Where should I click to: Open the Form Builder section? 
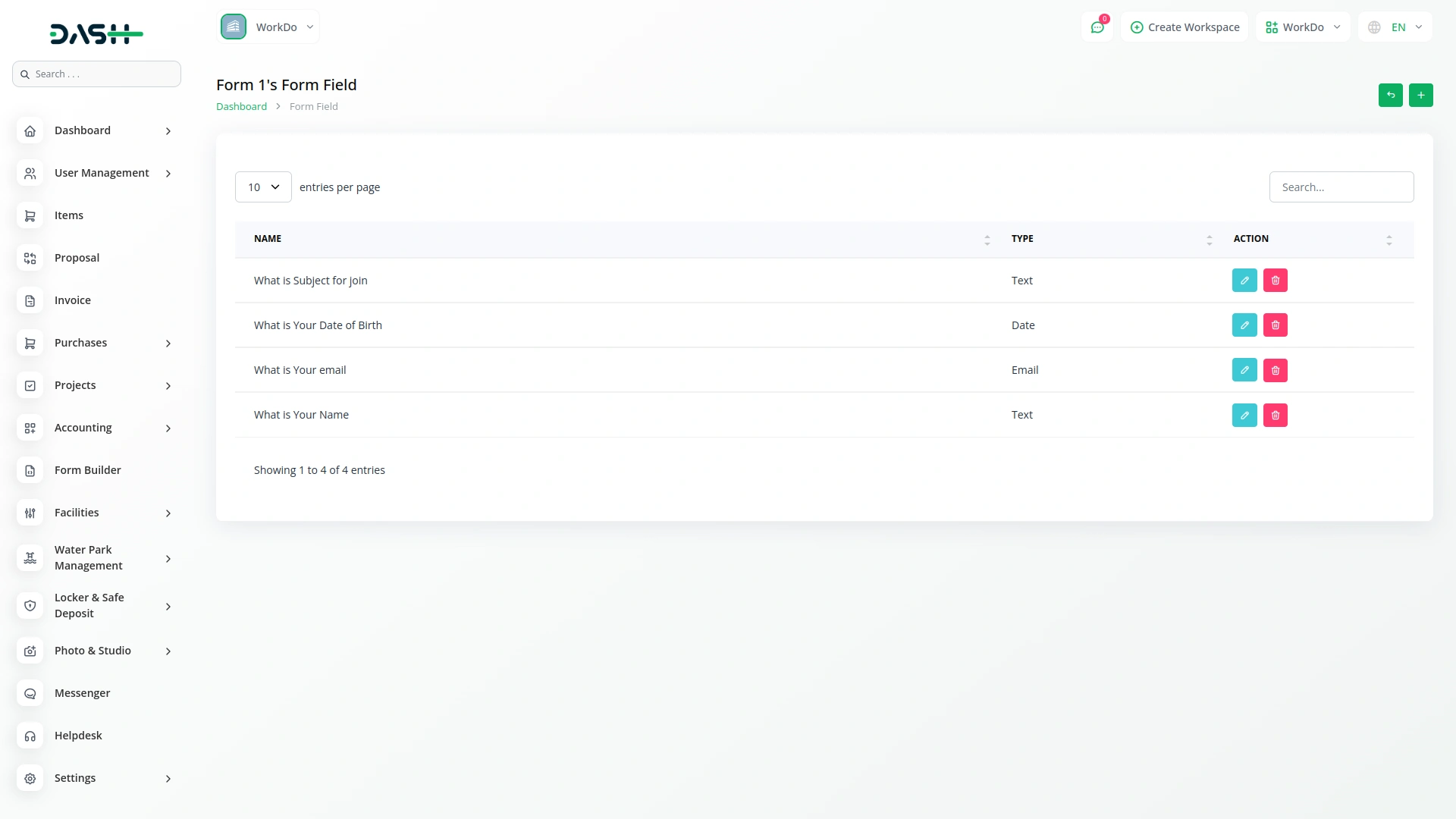[x=87, y=470]
